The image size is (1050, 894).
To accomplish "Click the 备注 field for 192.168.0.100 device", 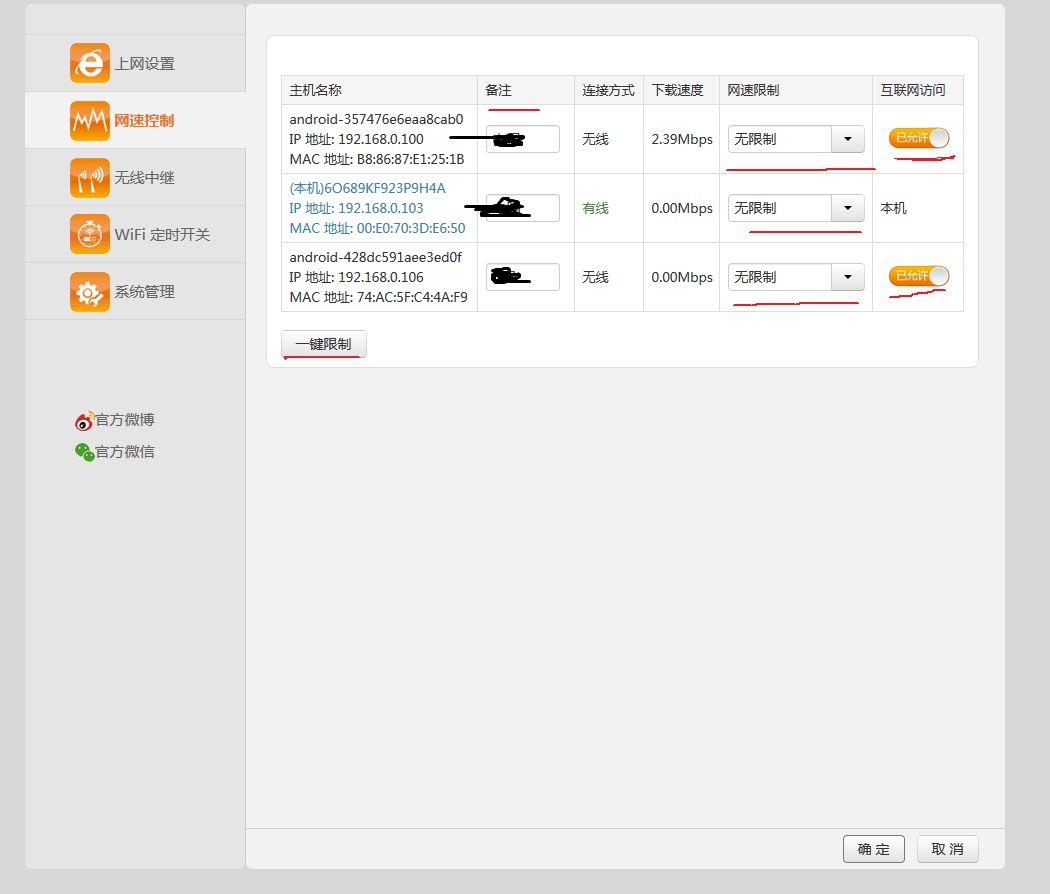I will pos(522,139).
